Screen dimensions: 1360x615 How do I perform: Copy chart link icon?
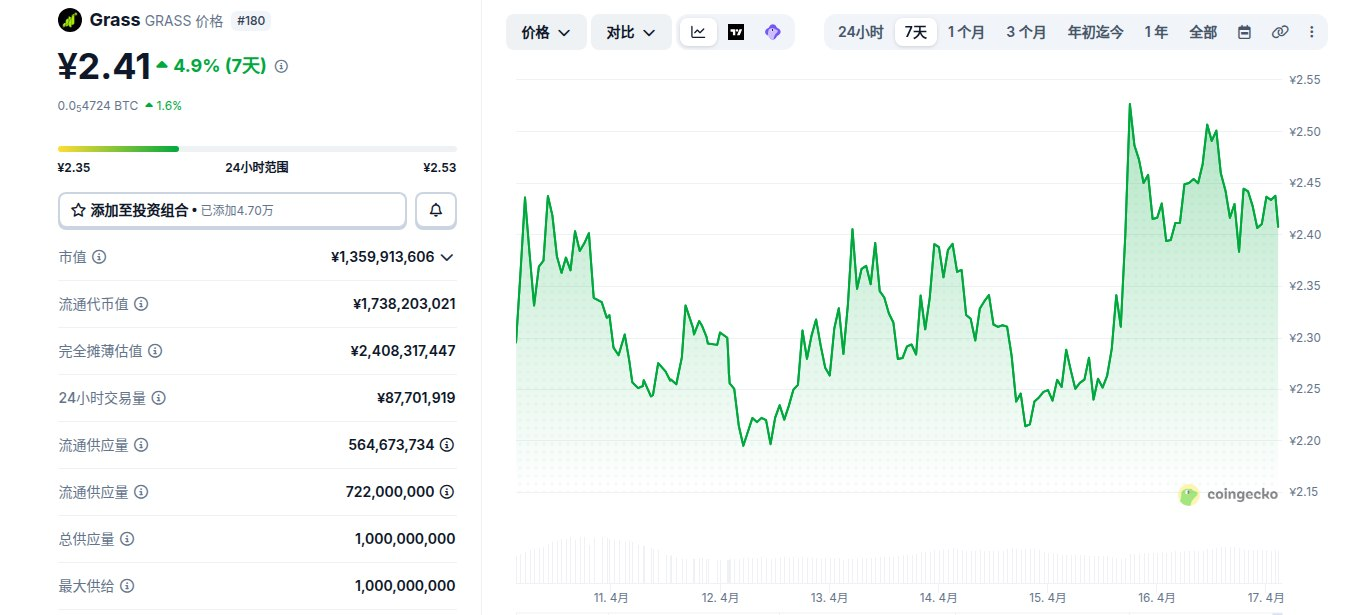tap(1280, 32)
